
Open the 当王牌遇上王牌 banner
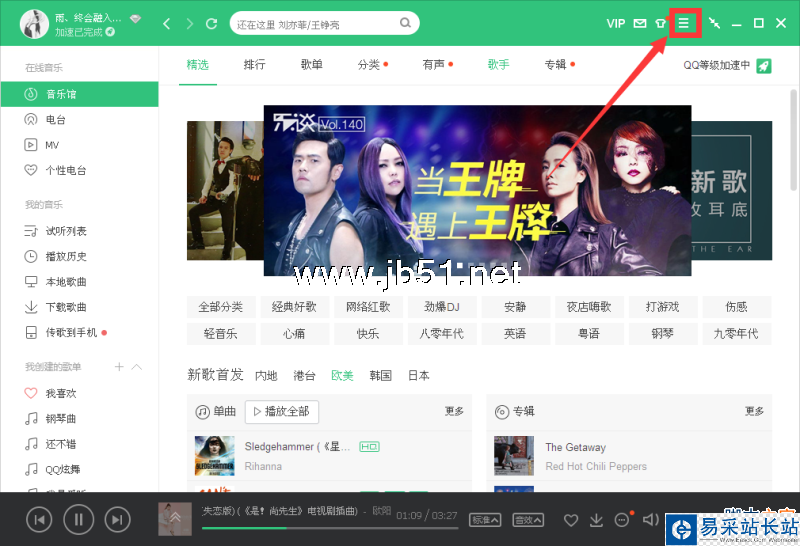477,190
